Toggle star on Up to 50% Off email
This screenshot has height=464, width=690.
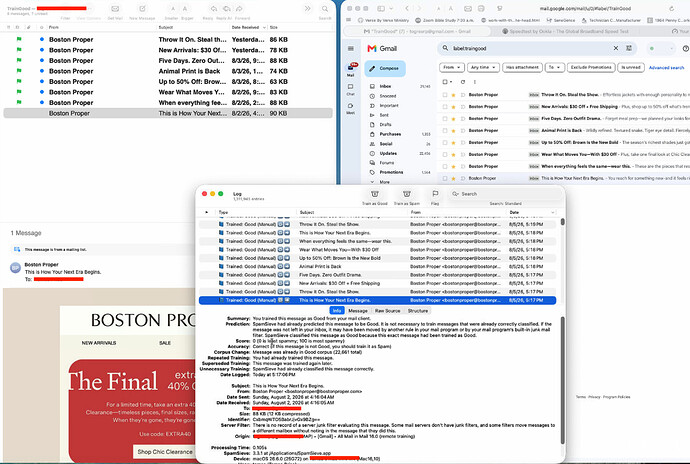pyautogui.click(x=453, y=143)
